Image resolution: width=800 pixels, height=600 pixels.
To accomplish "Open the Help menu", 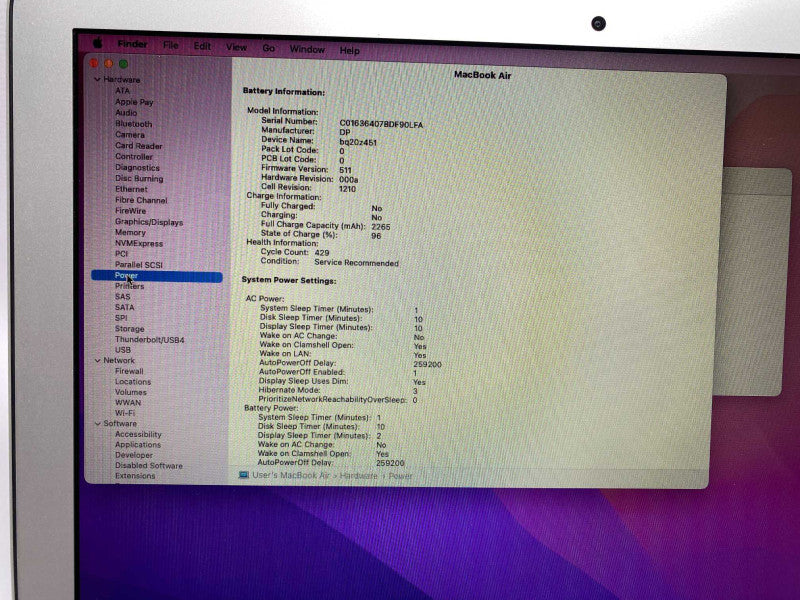I will [x=349, y=51].
